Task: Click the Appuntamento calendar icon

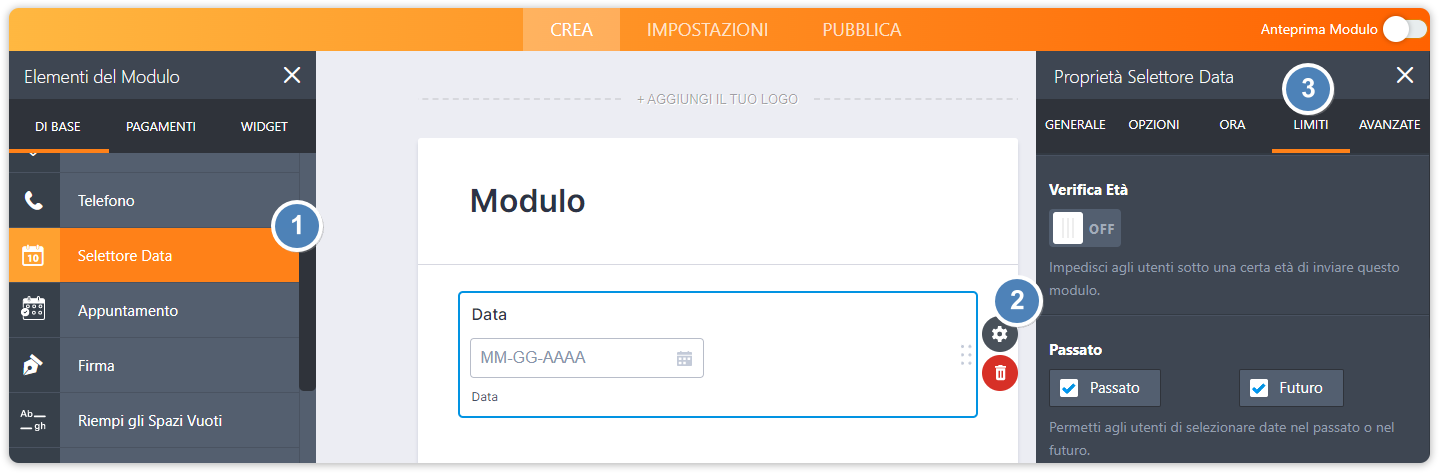Action: pos(33,310)
